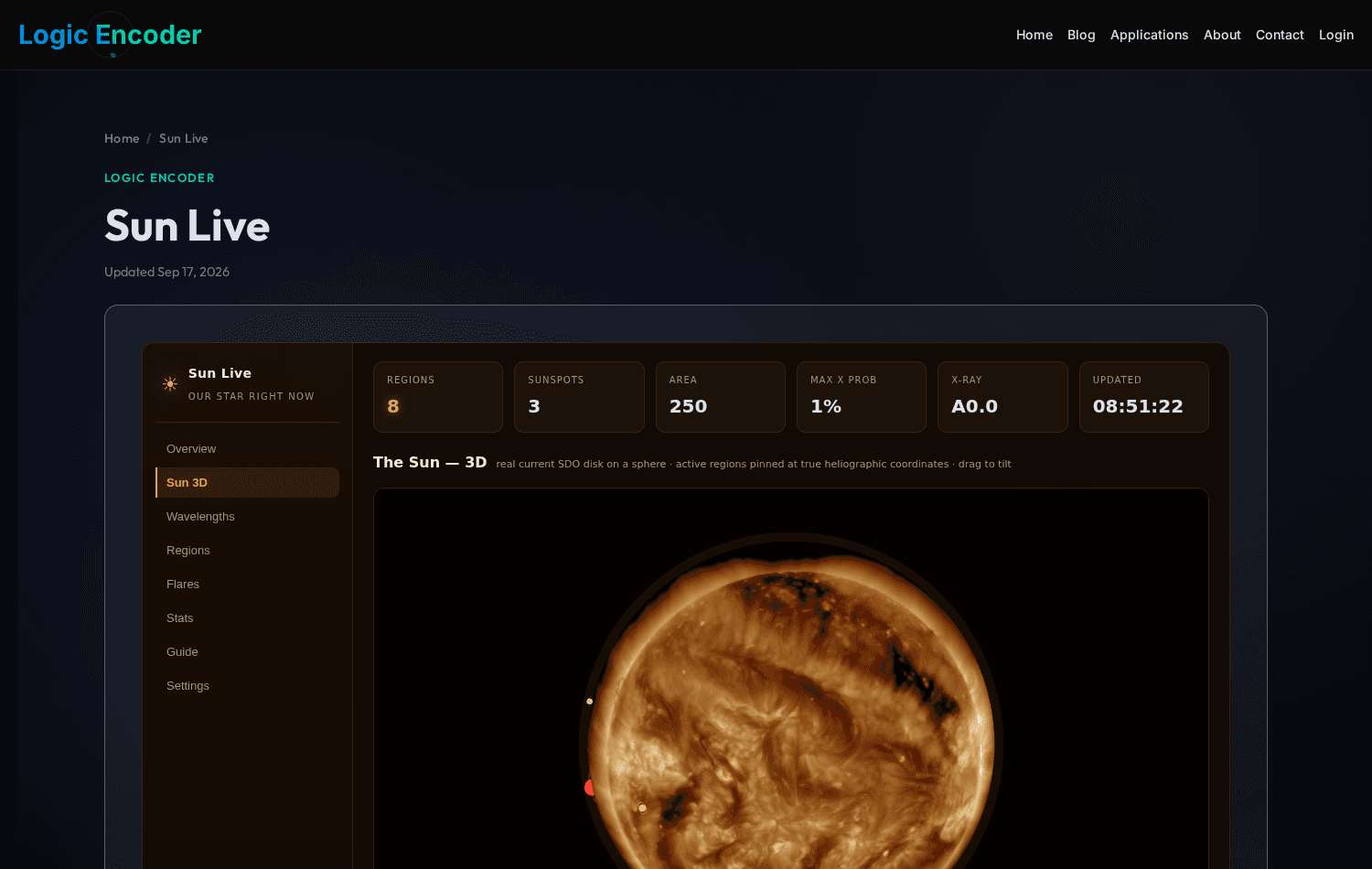Click the Area card showing 250
Screen dimensions: 1372x869
pyautogui.click(x=721, y=397)
